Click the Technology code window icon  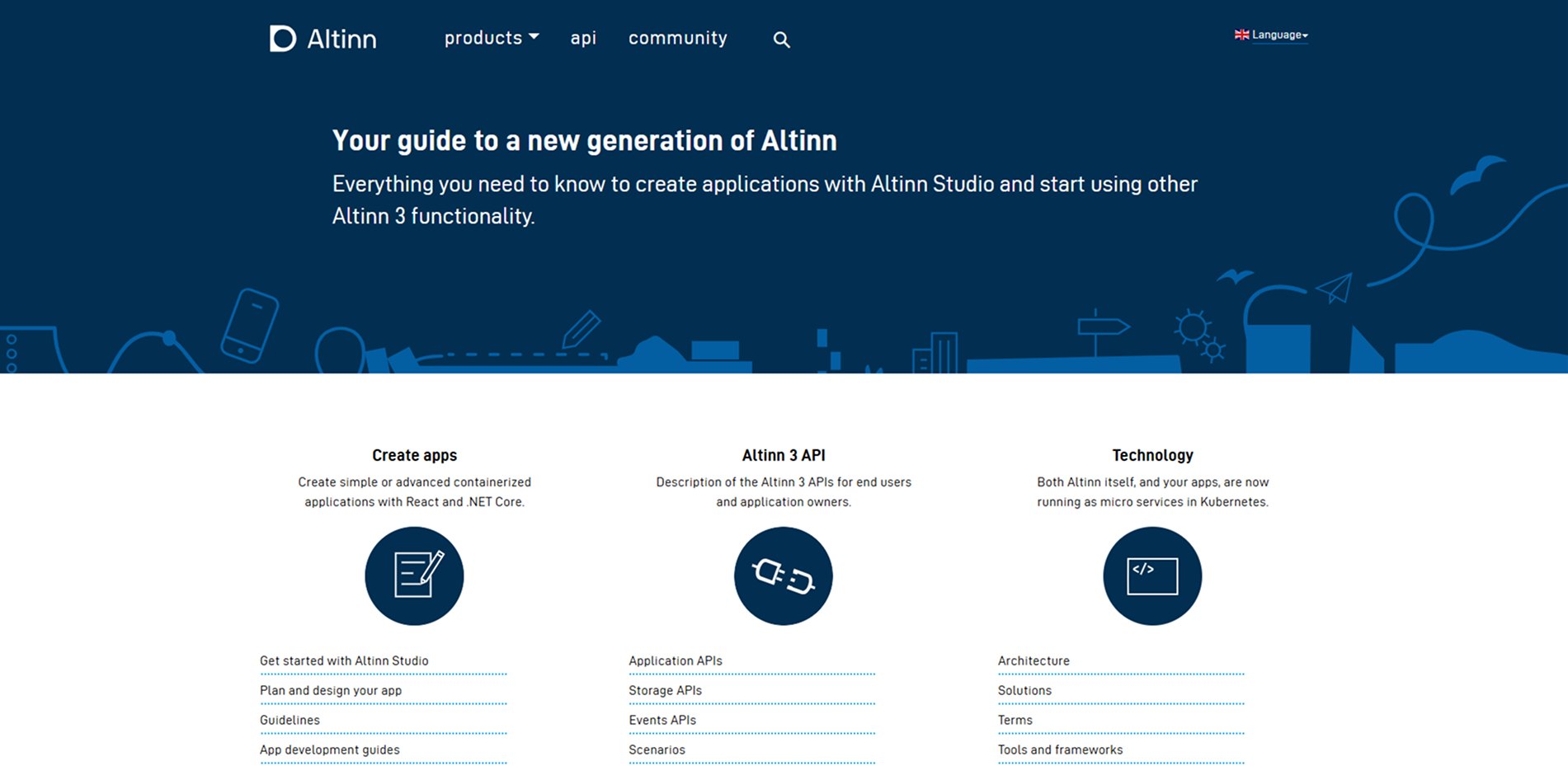point(1152,575)
